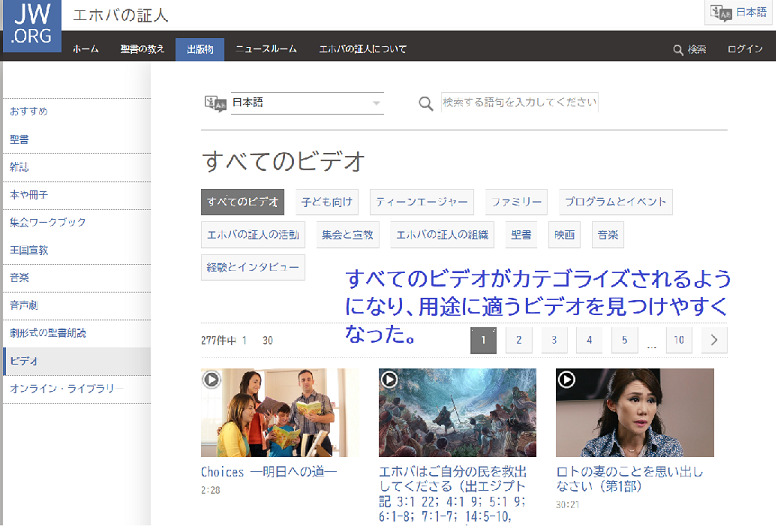Viewport: 776px width, 530px height.
Task: Filter videos by the 聖書 category button
Action: [521, 235]
